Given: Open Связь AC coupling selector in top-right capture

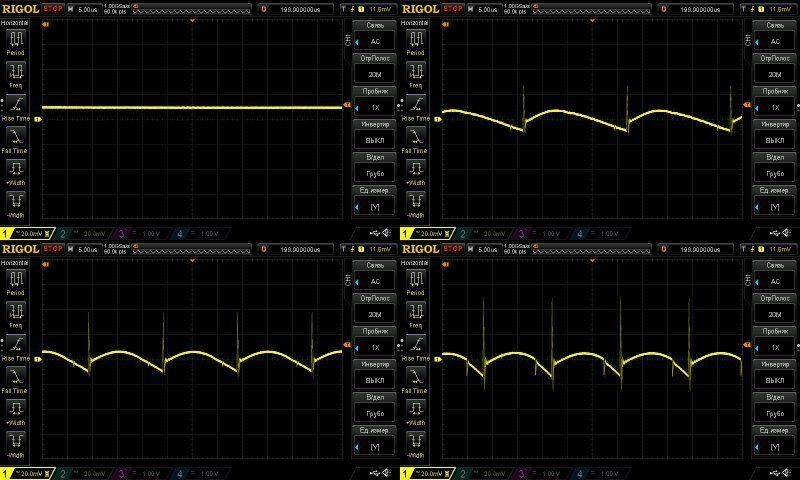Looking at the screenshot, I should pos(775,35).
